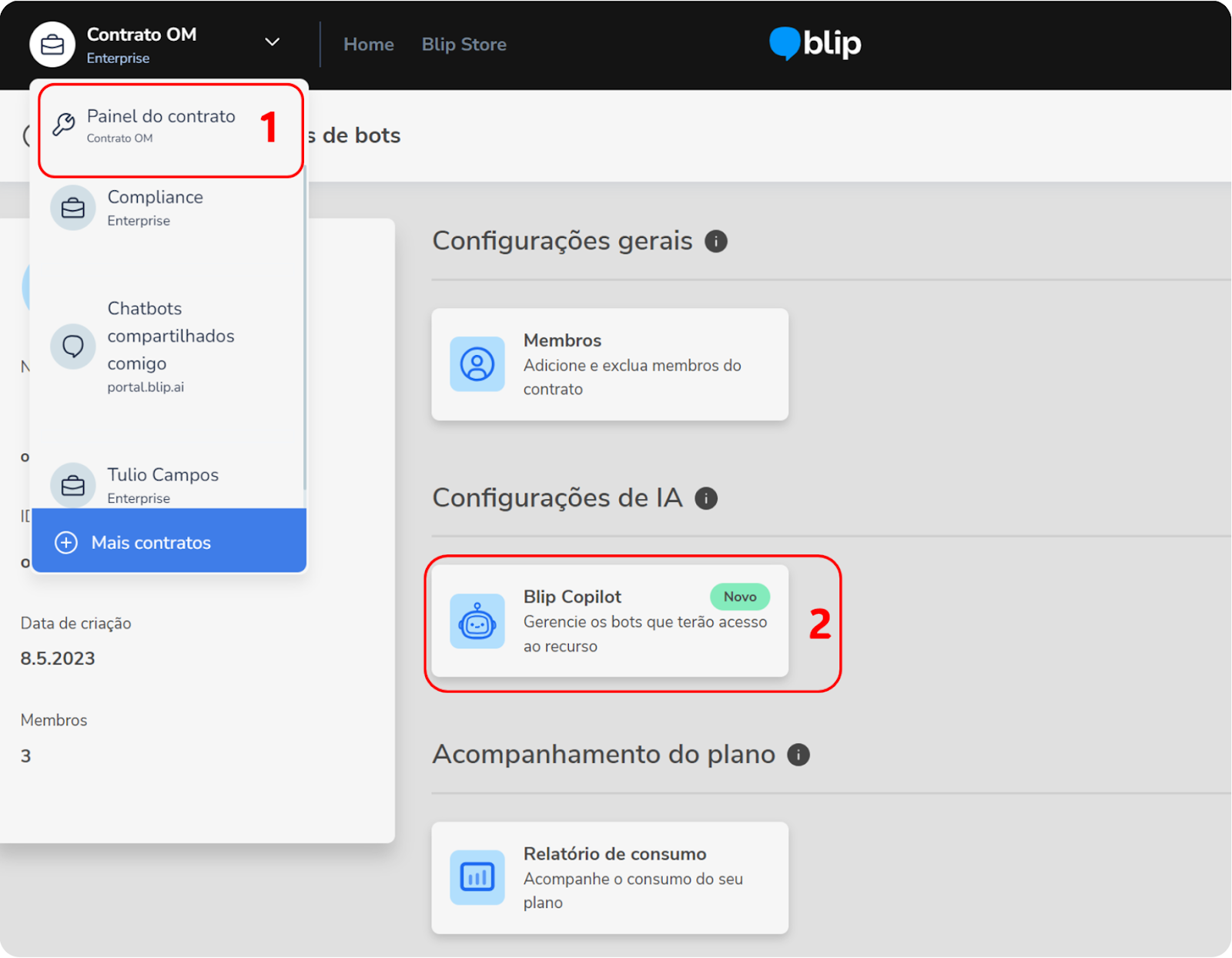The height and width of the screenshot is (958, 1232).
Task: Click the plus icon on Mais contratos
Action: pos(66,543)
